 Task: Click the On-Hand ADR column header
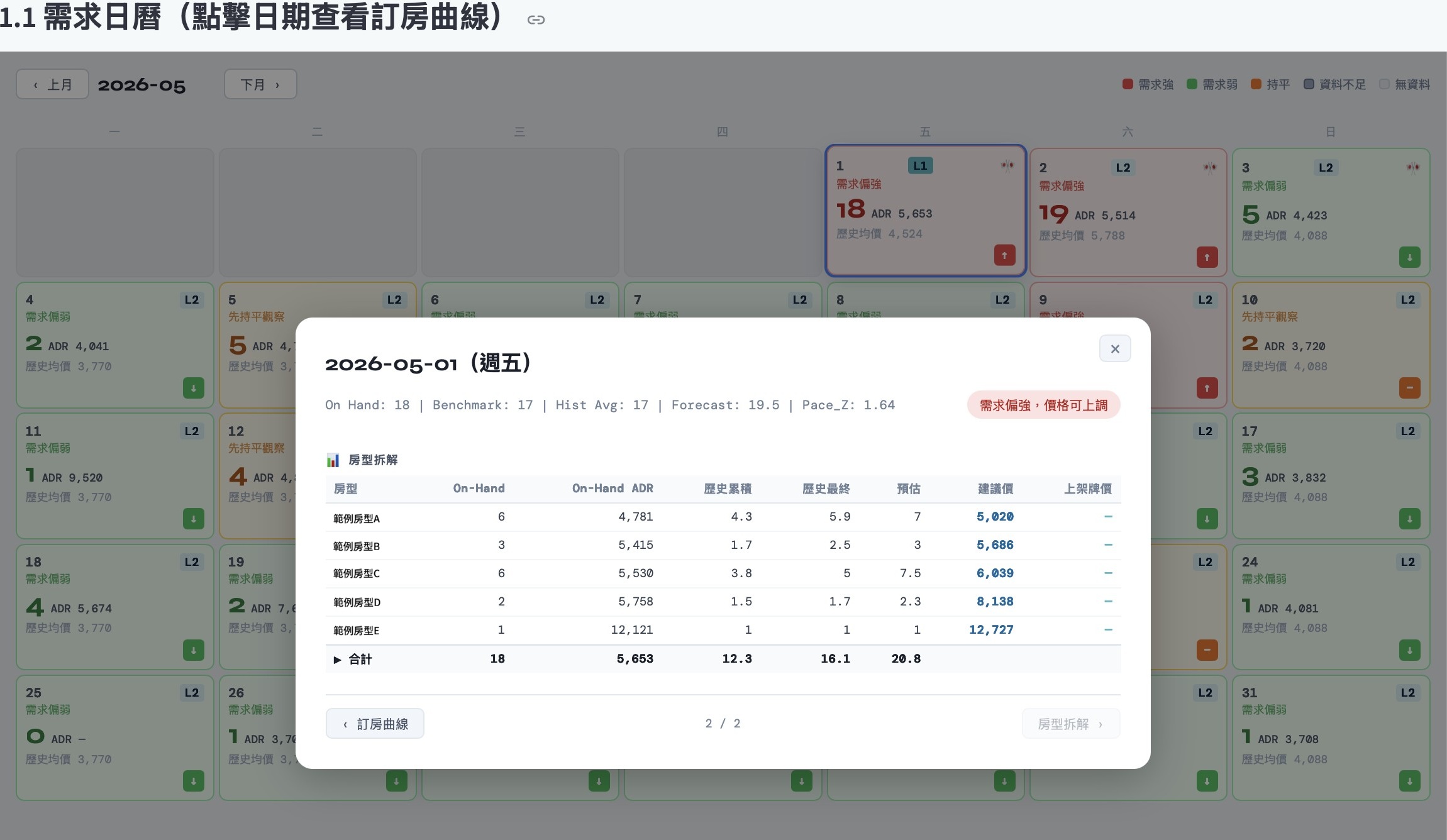click(613, 489)
